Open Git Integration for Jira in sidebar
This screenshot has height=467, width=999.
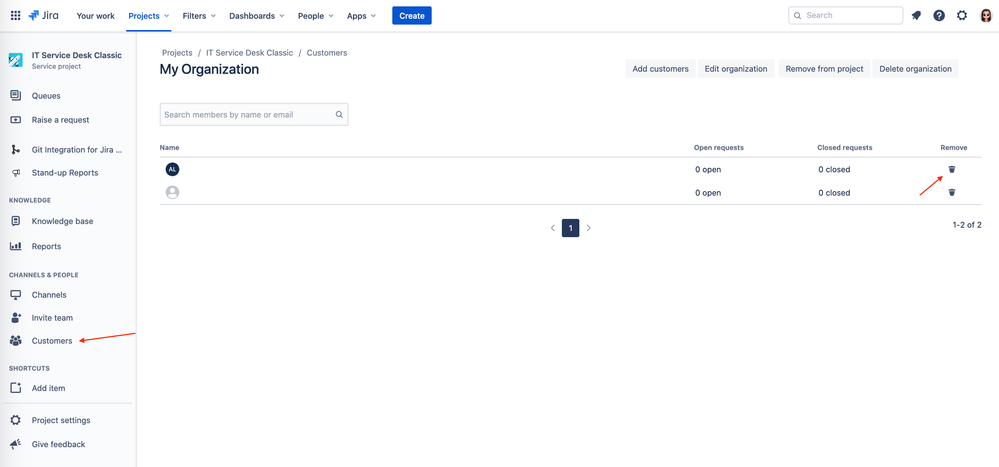tap(77, 150)
